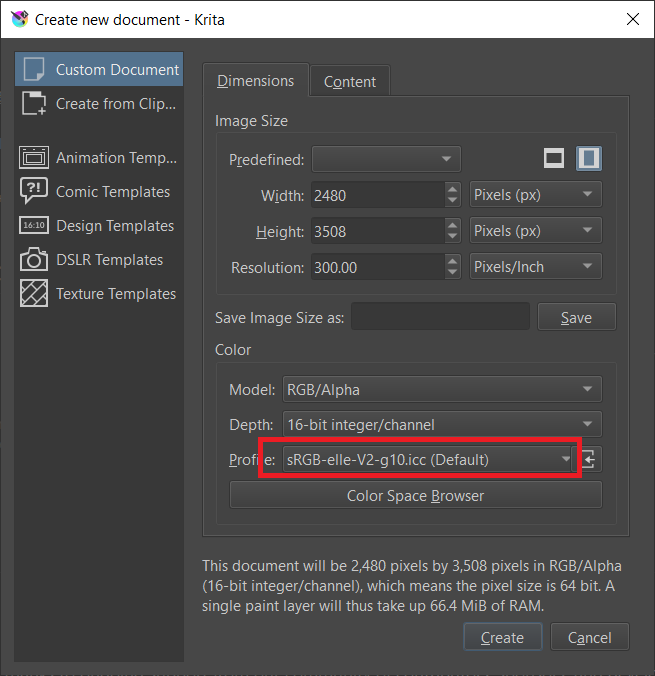Select the Custom Document option
The width and height of the screenshot is (655, 676).
click(x=99, y=69)
